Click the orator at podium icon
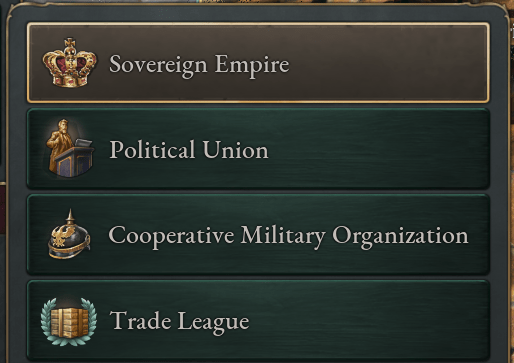Viewport: 514px width, 363px height. 70,147
